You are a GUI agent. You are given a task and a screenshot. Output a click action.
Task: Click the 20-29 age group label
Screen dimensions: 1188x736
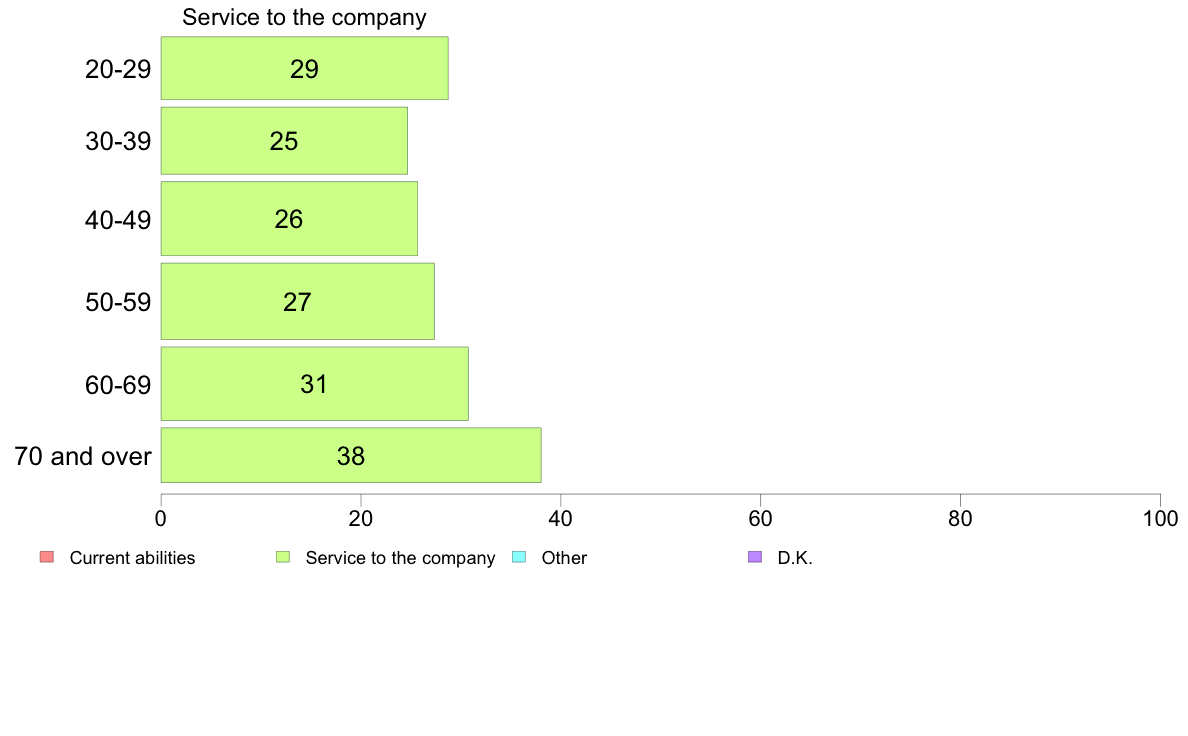click(118, 69)
